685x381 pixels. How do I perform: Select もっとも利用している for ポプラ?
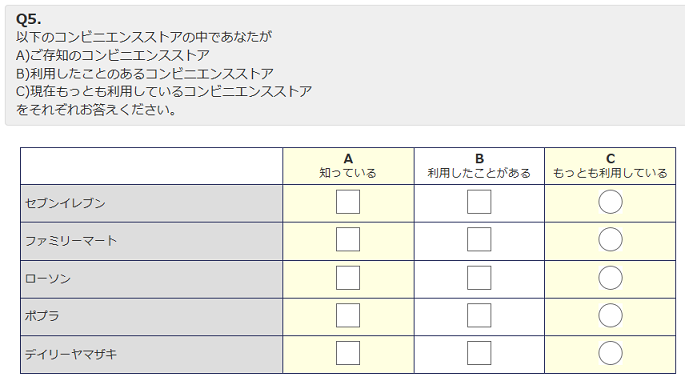click(x=610, y=315)
